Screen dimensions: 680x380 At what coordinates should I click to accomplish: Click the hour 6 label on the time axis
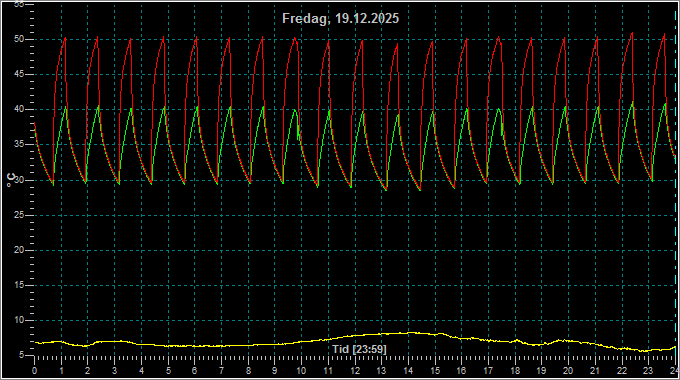click(195, 371)
